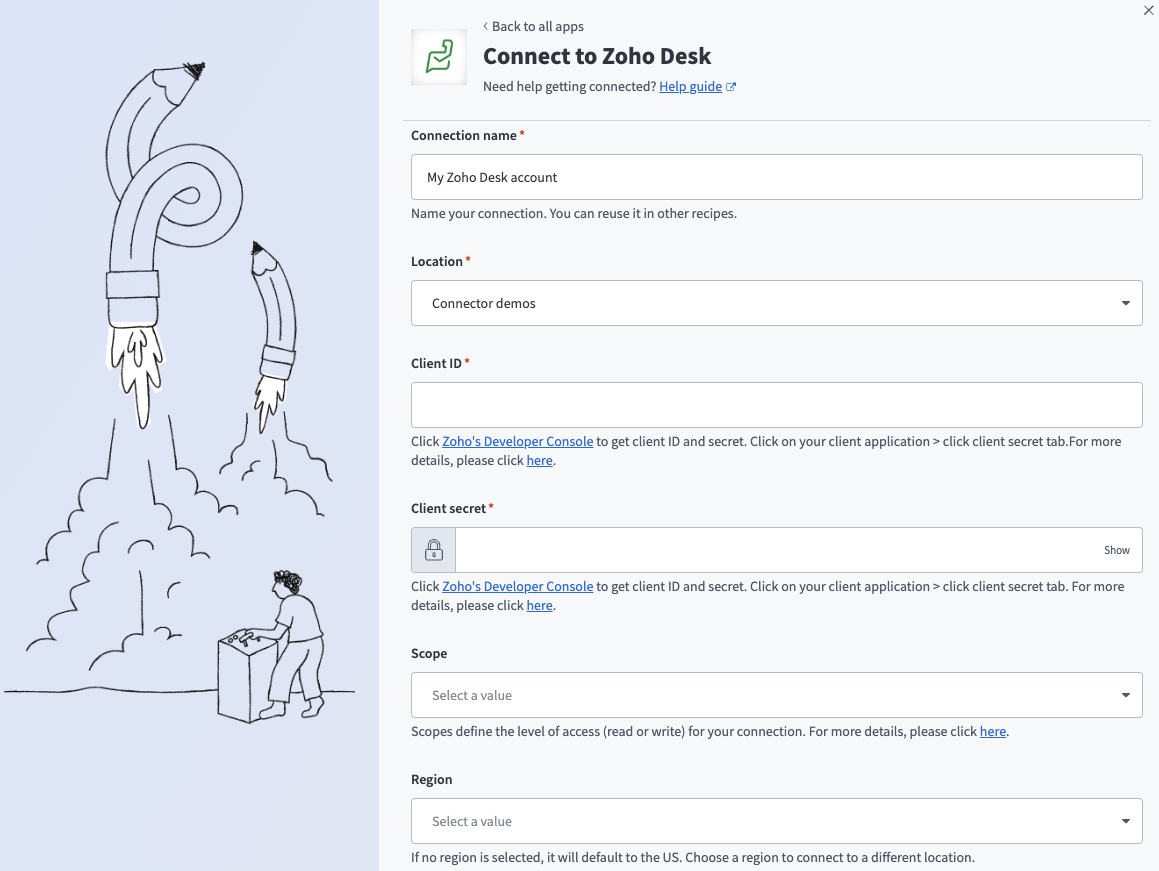This screenshot has width=1159, height=871.
Task: Open the Help guide link
Action: [690, 86]
